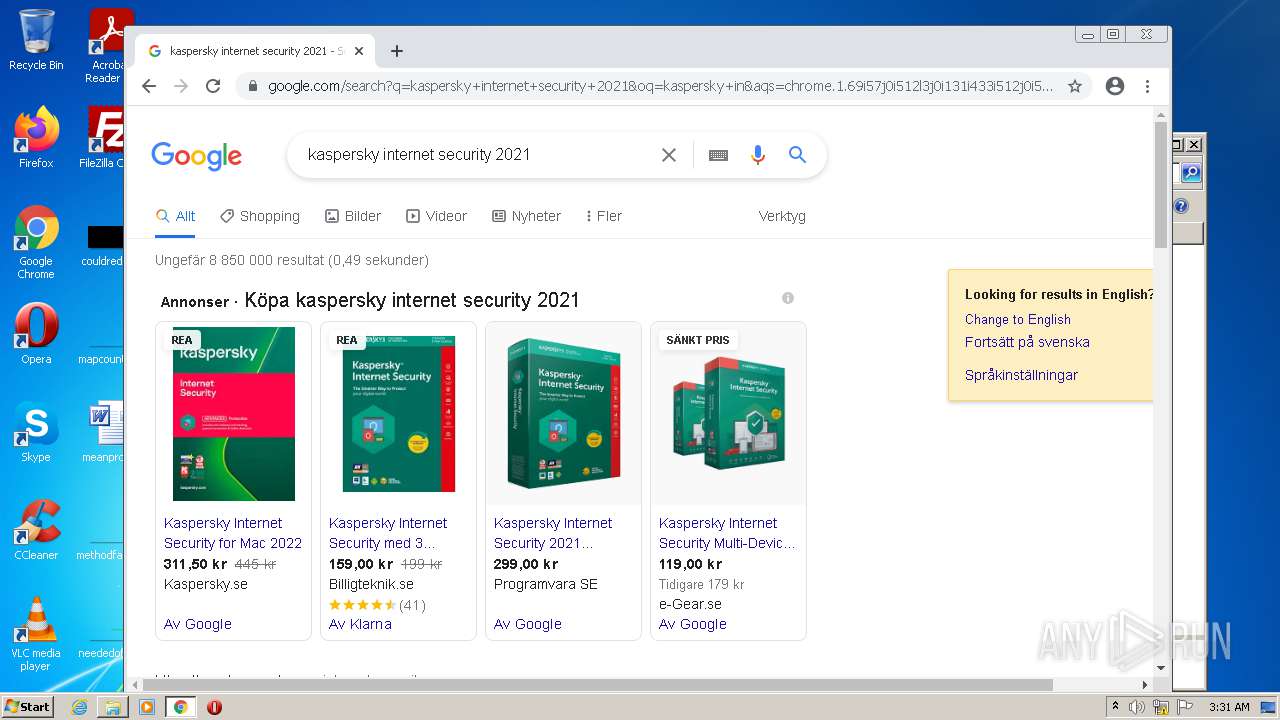Click the address bar URL

point(660,86)
